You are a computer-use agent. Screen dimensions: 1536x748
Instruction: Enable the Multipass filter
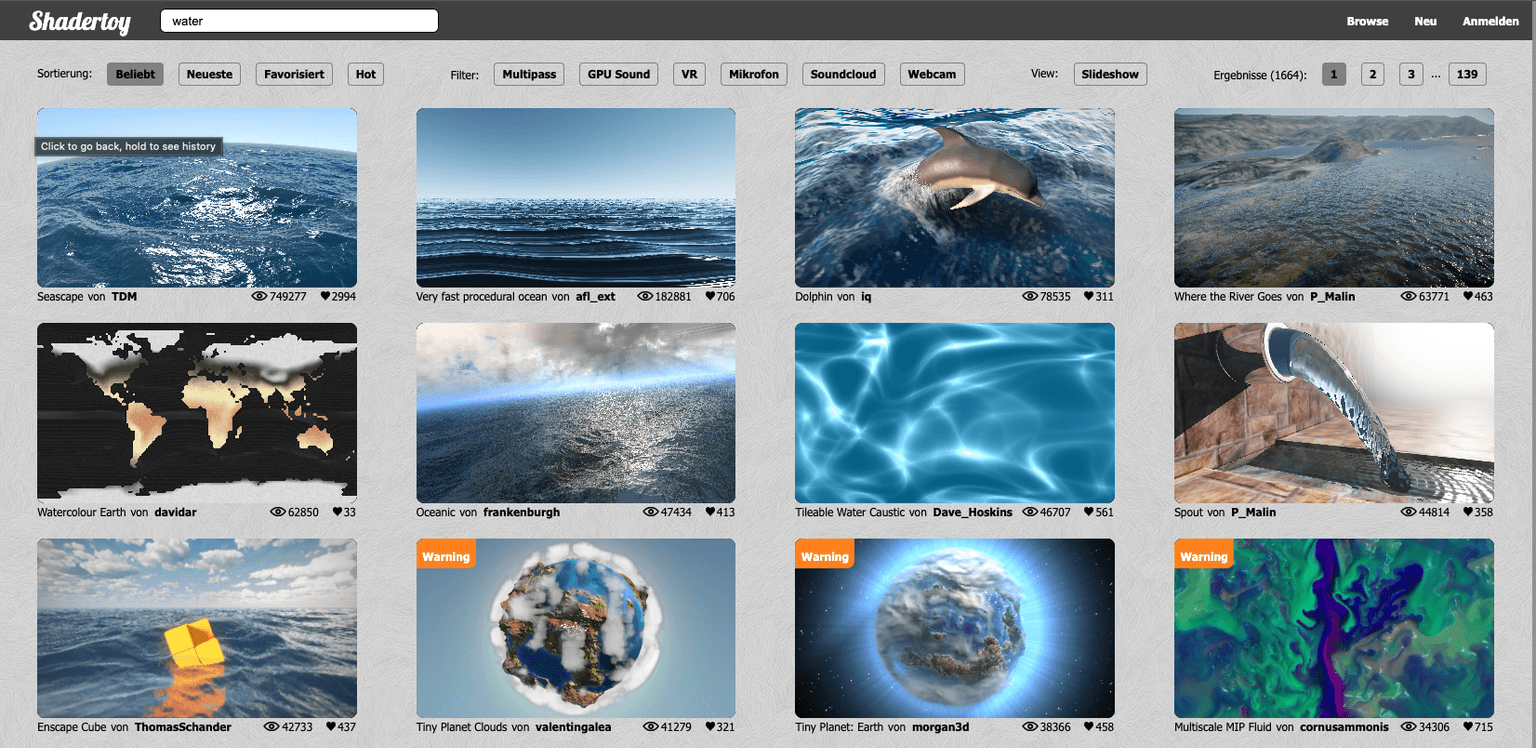click(x=528, y=73)
